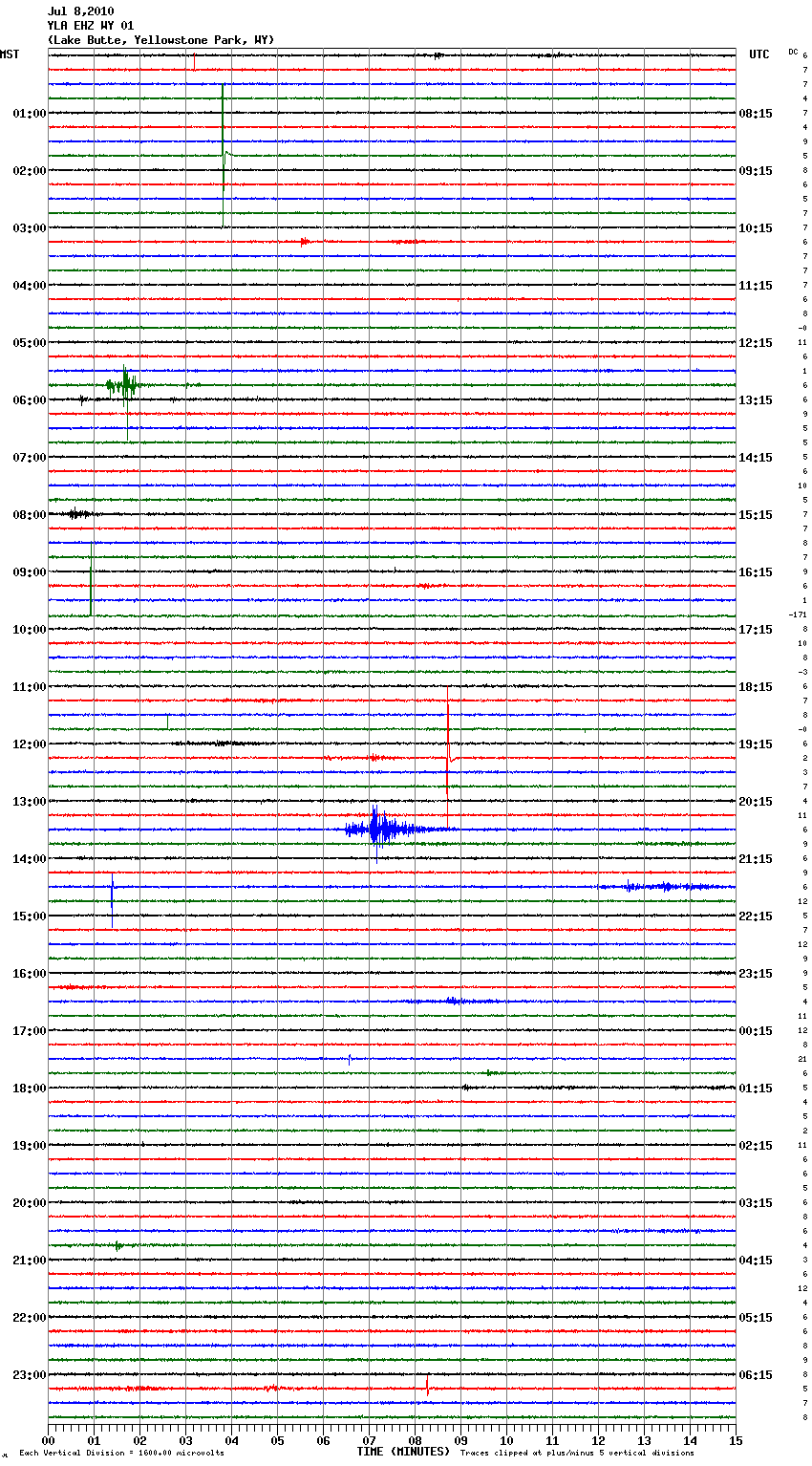The image size is (812, 1466).
Task: Select the '07:00' MST hour label
Action: pos(29,458)
